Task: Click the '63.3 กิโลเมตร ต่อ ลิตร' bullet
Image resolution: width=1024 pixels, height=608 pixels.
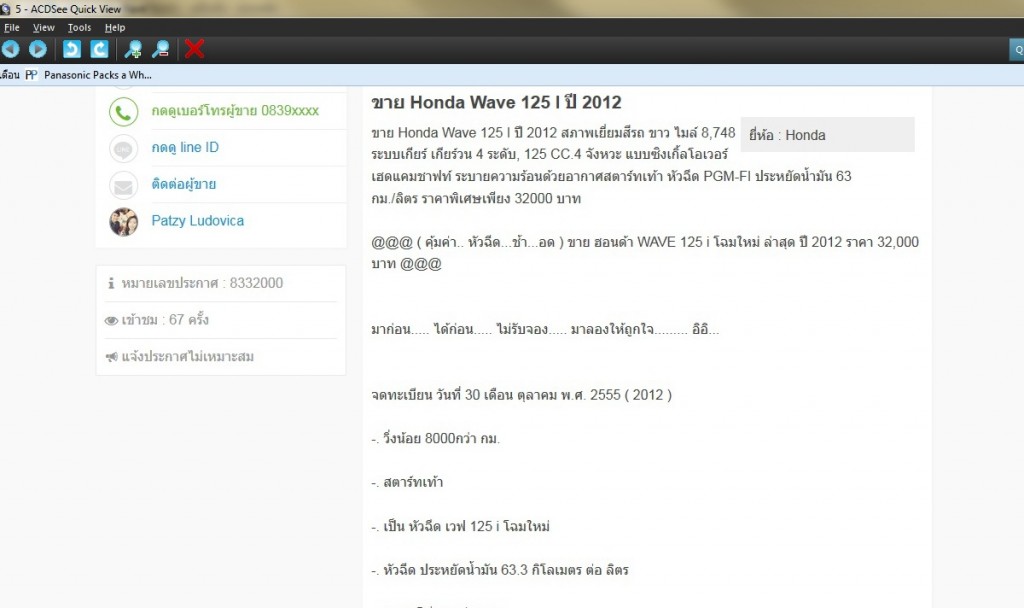Action: coord(500,570)
